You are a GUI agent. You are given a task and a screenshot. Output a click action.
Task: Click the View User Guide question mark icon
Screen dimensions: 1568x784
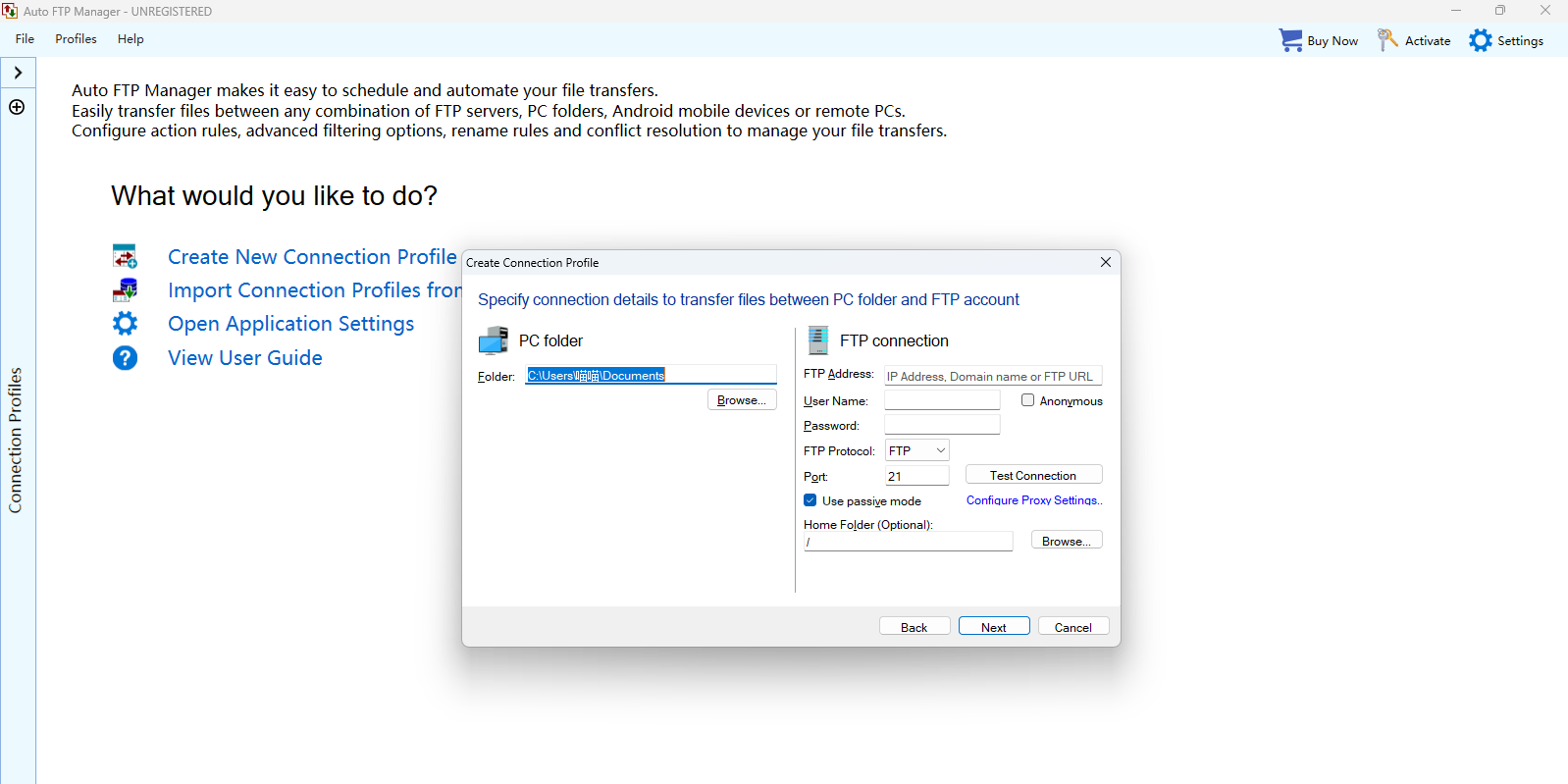[125, 358]
